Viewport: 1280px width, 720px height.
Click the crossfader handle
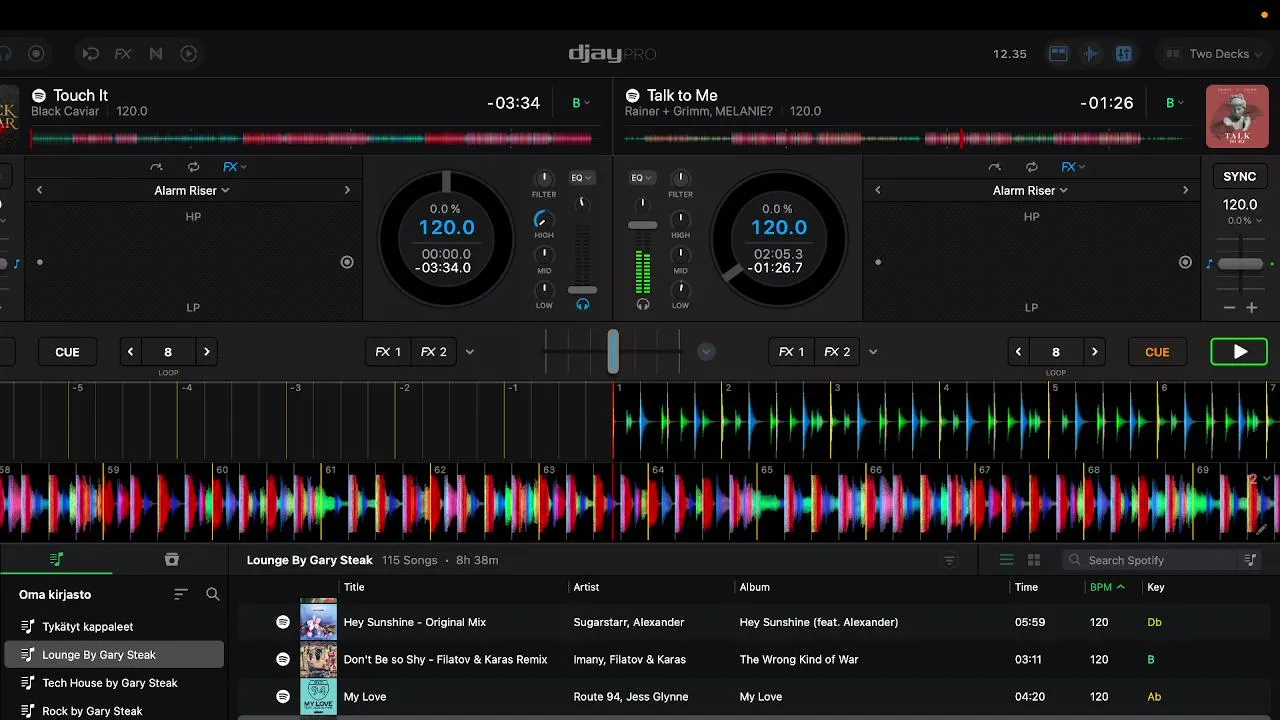[613, 351]
